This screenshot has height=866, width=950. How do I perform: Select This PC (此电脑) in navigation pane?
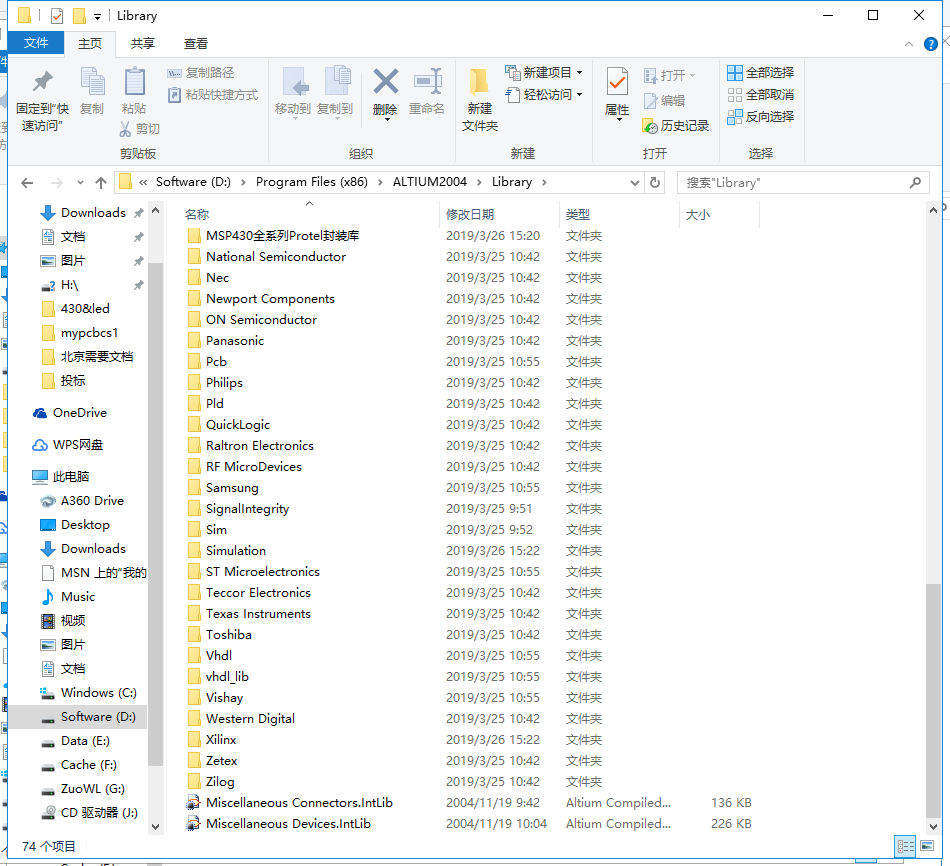tap(71, 476)
